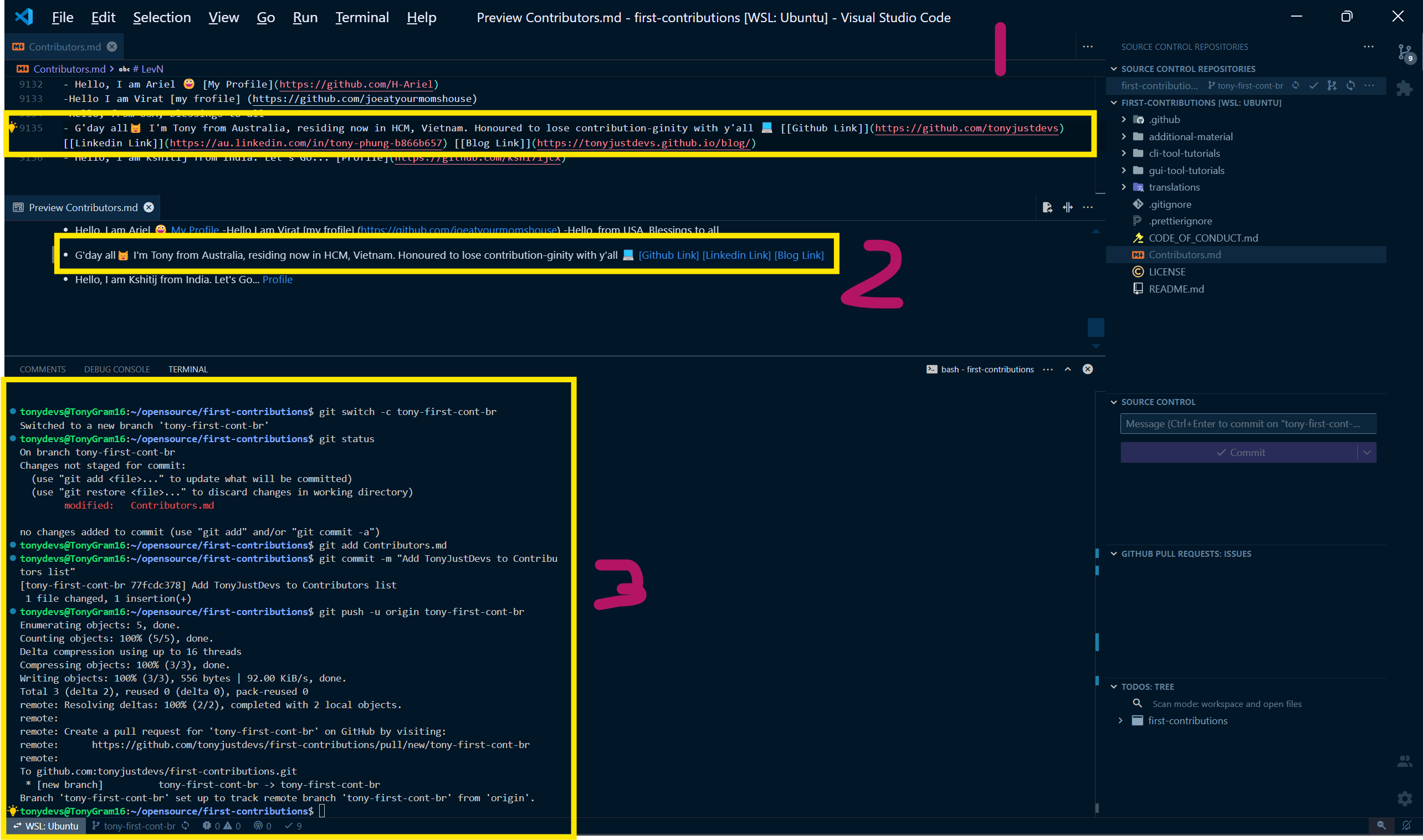The height and width of the screenshot is (840, 1423).
Task: Close the Preview Contributors.md tab
Action: [149, 207]
